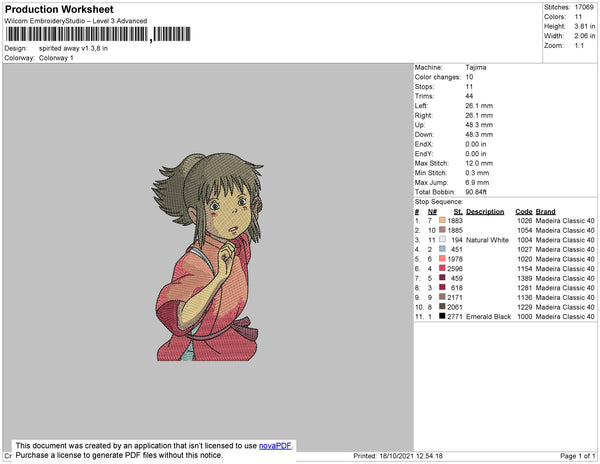Select the 618 crimson color swatch
Screen dimensions: 600x464
pyautogui.click(x=442, y=287)
